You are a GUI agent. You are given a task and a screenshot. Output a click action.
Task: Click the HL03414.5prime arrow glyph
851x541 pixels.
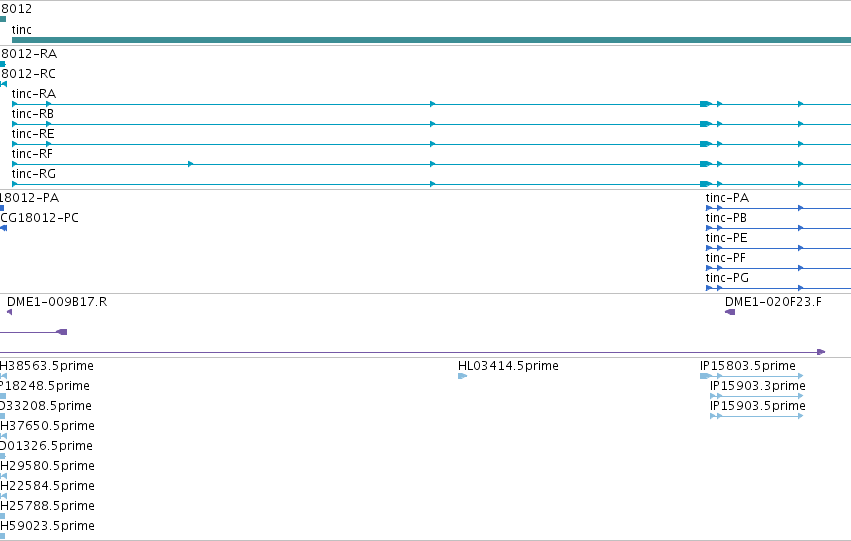click(x=462, y=376)
